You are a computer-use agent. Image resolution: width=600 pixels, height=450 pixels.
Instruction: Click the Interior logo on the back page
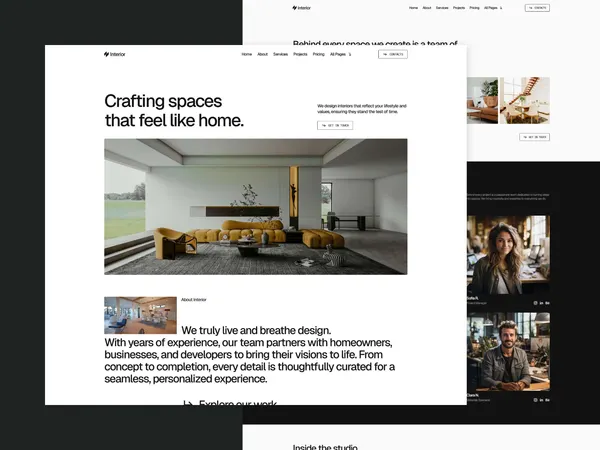tap(302, 8)
